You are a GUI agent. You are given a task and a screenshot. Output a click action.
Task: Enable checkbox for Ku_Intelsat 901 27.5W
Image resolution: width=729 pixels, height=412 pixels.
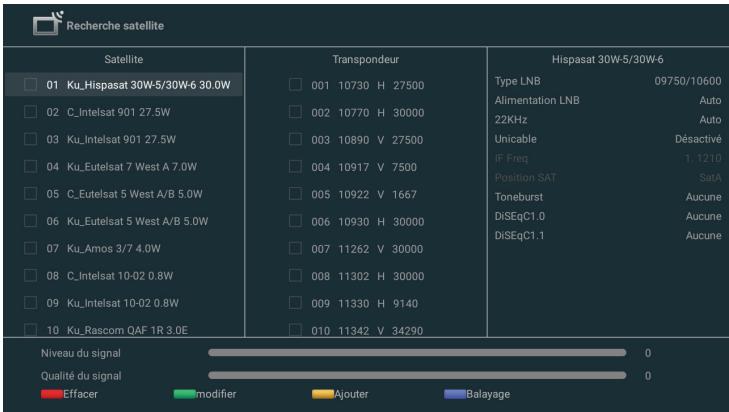click(31, 139)
